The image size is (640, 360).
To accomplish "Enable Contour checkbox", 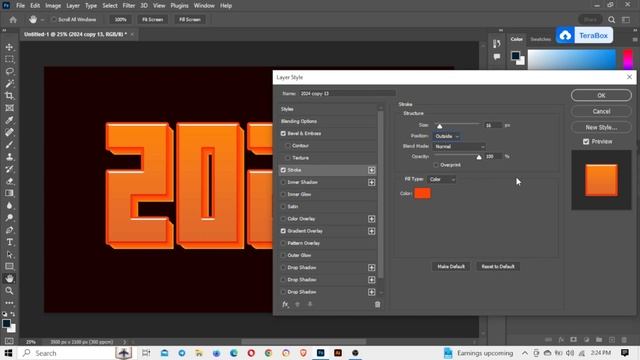I will (x=288, y=146).
